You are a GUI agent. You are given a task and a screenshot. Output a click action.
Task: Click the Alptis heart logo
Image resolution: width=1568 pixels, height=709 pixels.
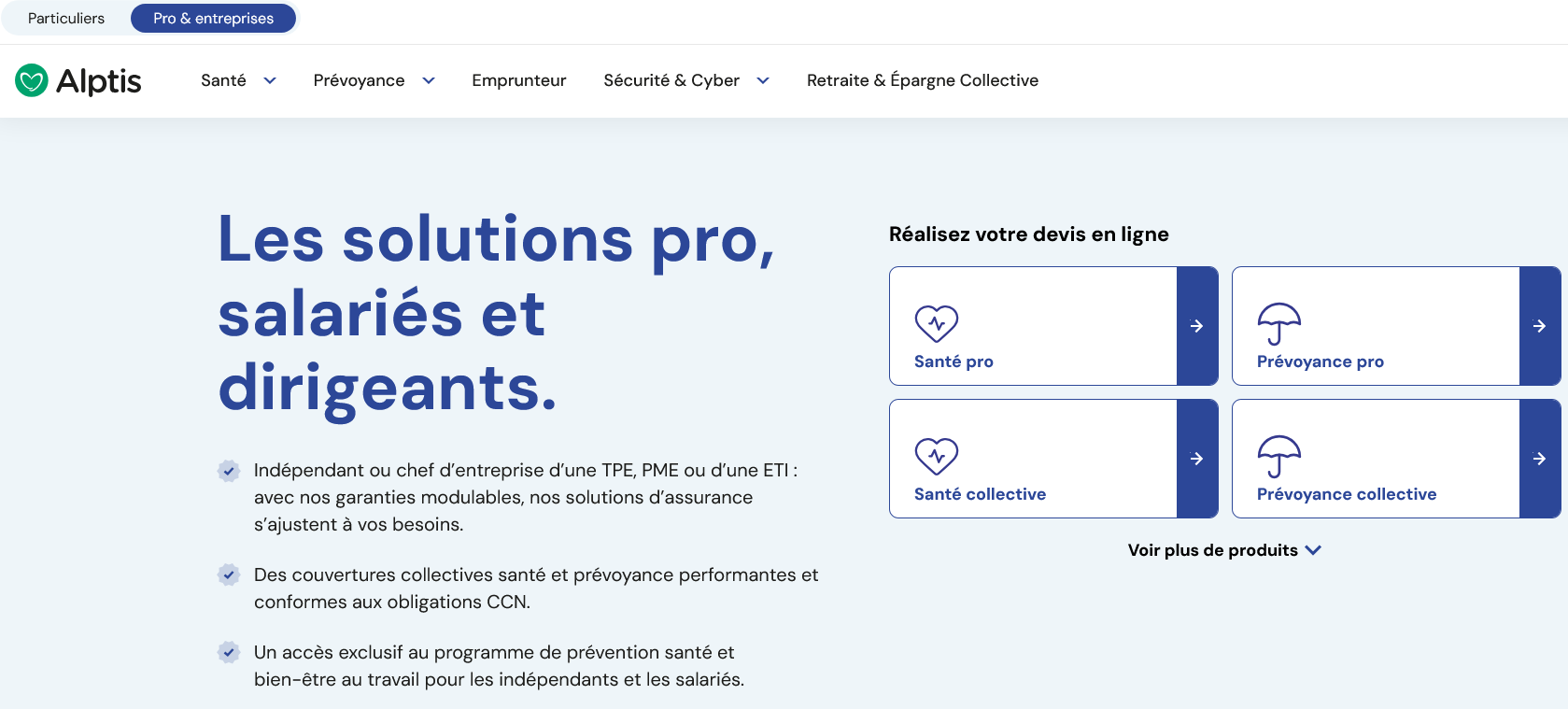(x=32, y=80)
